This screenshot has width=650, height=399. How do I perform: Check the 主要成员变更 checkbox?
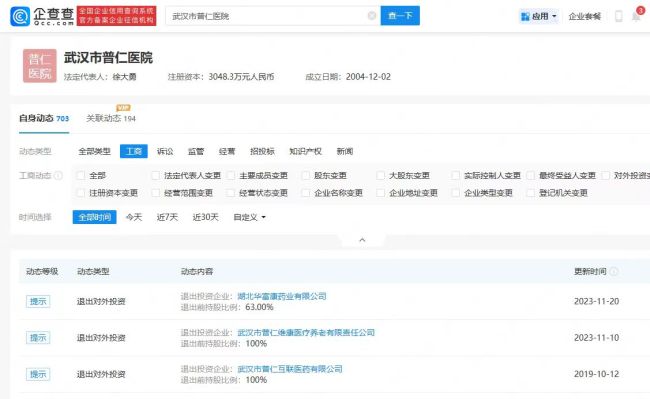(230, 175)
